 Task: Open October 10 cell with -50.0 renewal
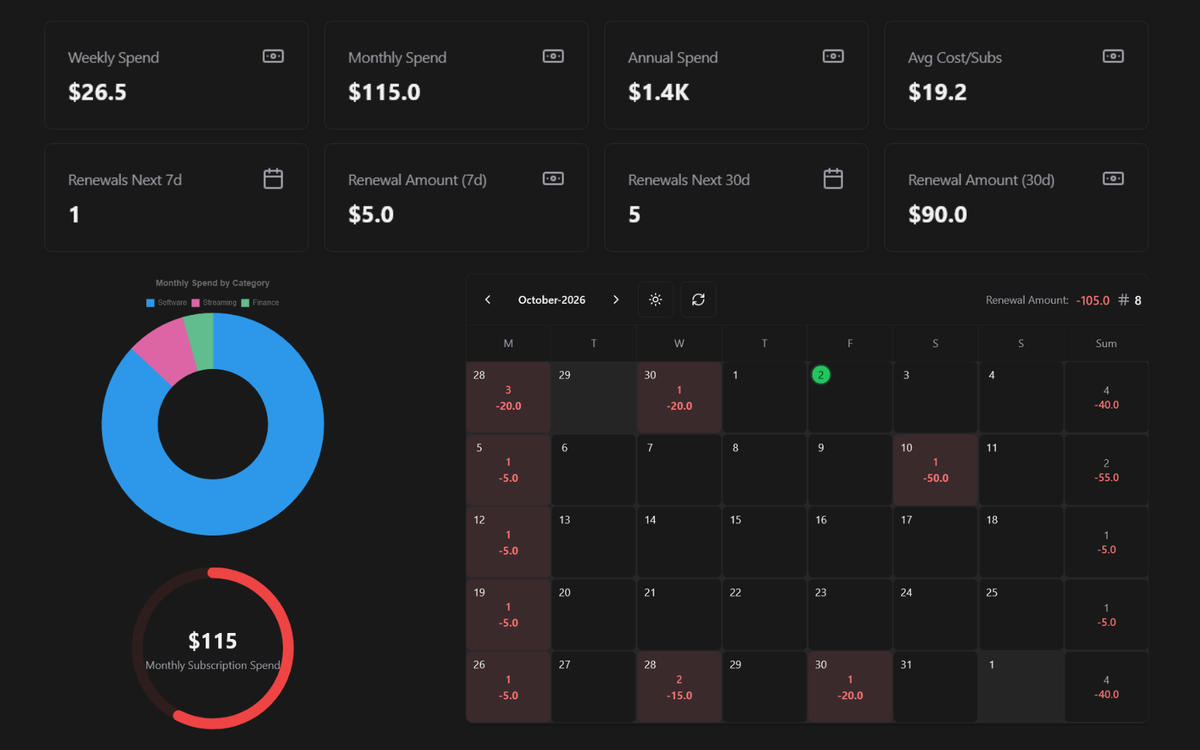tap(935, 469)
